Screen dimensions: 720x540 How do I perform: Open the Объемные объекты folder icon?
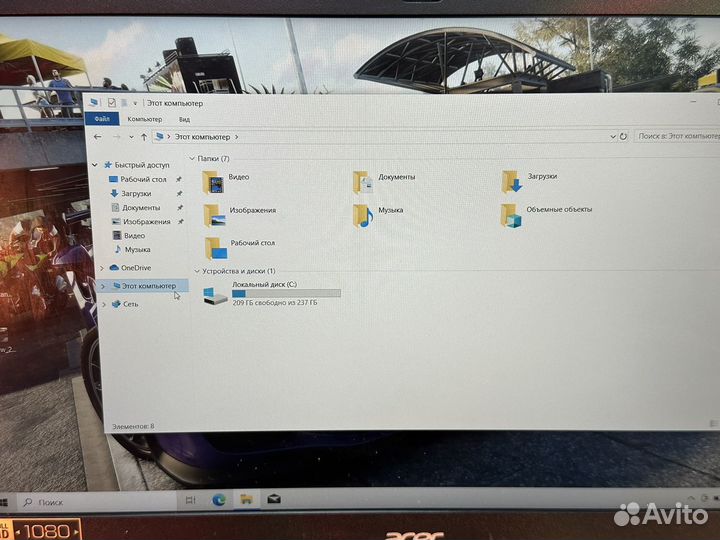[511, 215]
